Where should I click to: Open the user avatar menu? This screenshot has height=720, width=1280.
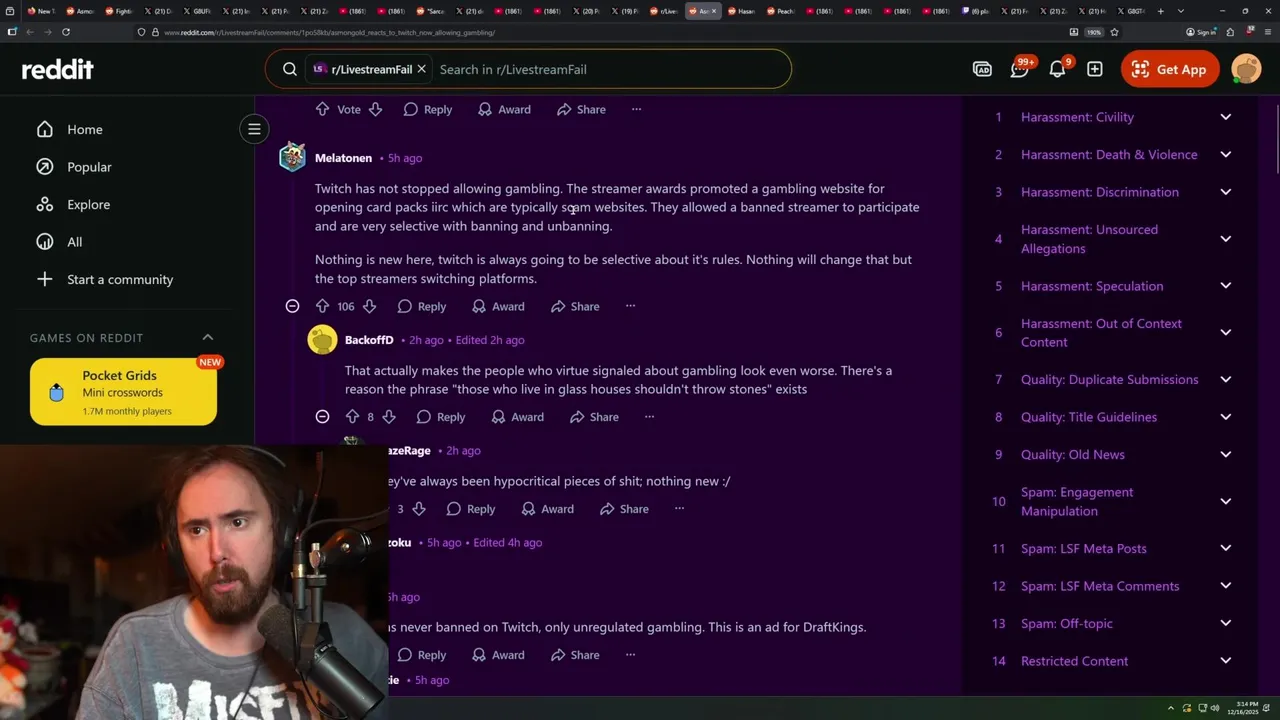coord(1246,69)
